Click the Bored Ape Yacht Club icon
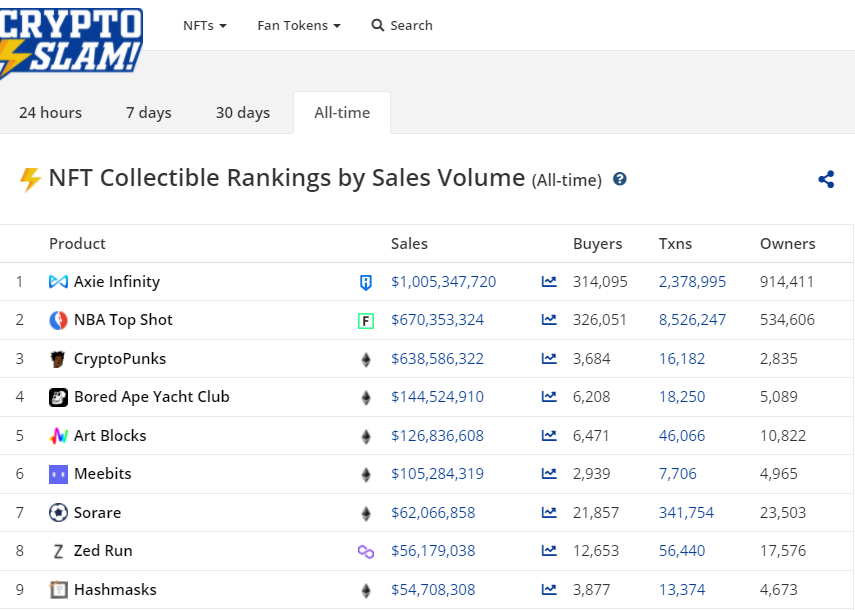Image resolution: width=855 pixels, height=610 pixels. click(x=58, y=397)
